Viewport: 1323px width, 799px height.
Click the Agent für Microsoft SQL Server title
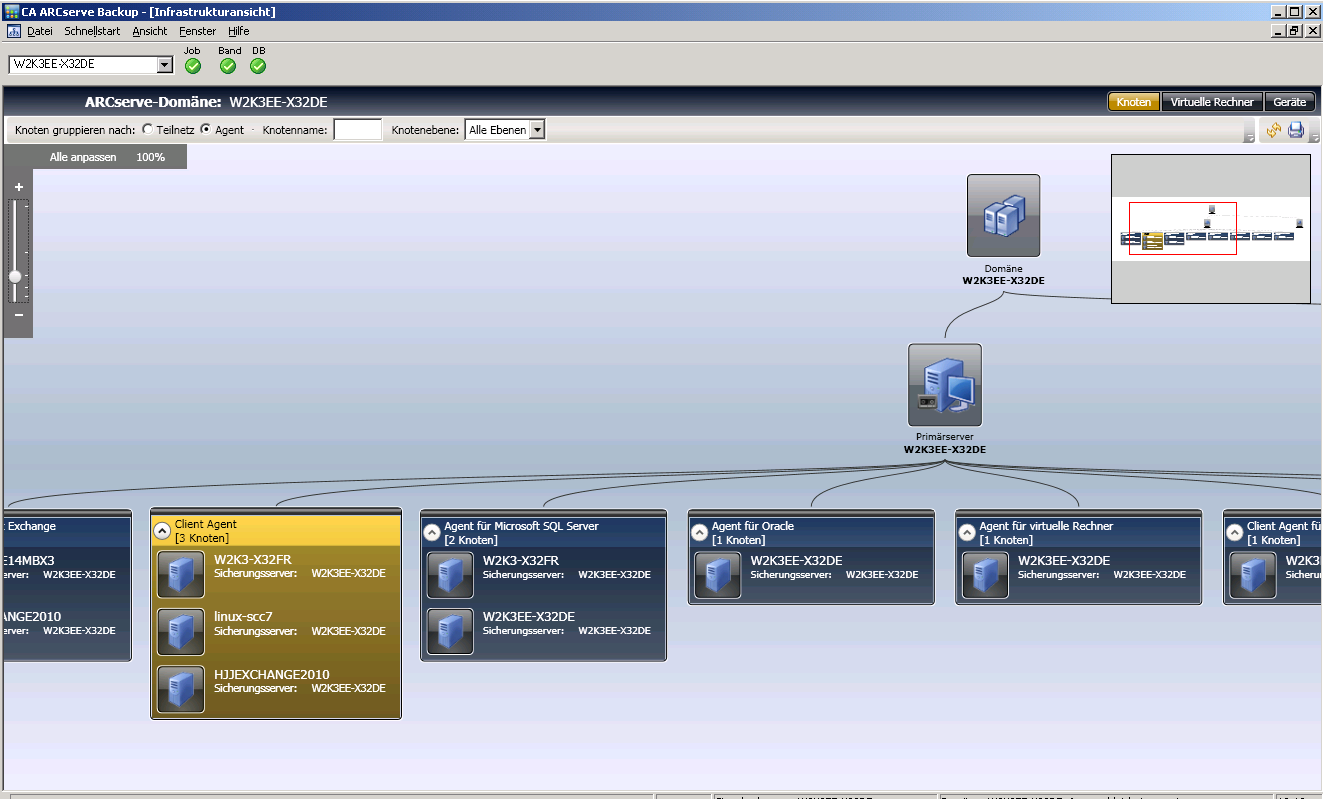[522, 526]
